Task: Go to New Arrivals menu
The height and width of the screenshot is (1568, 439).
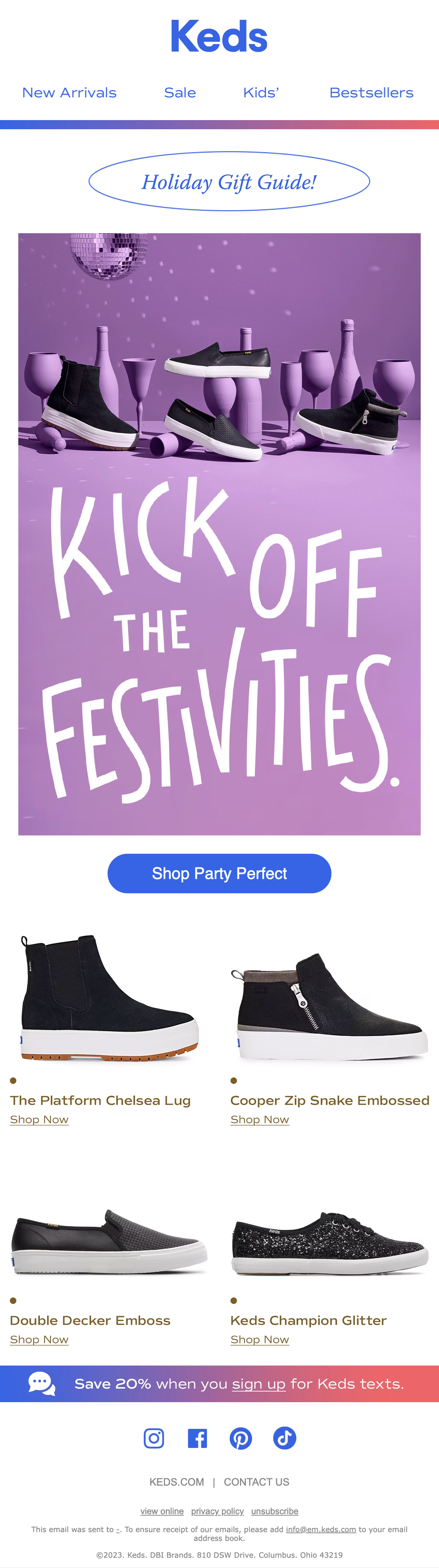Action: click(69, 93)
